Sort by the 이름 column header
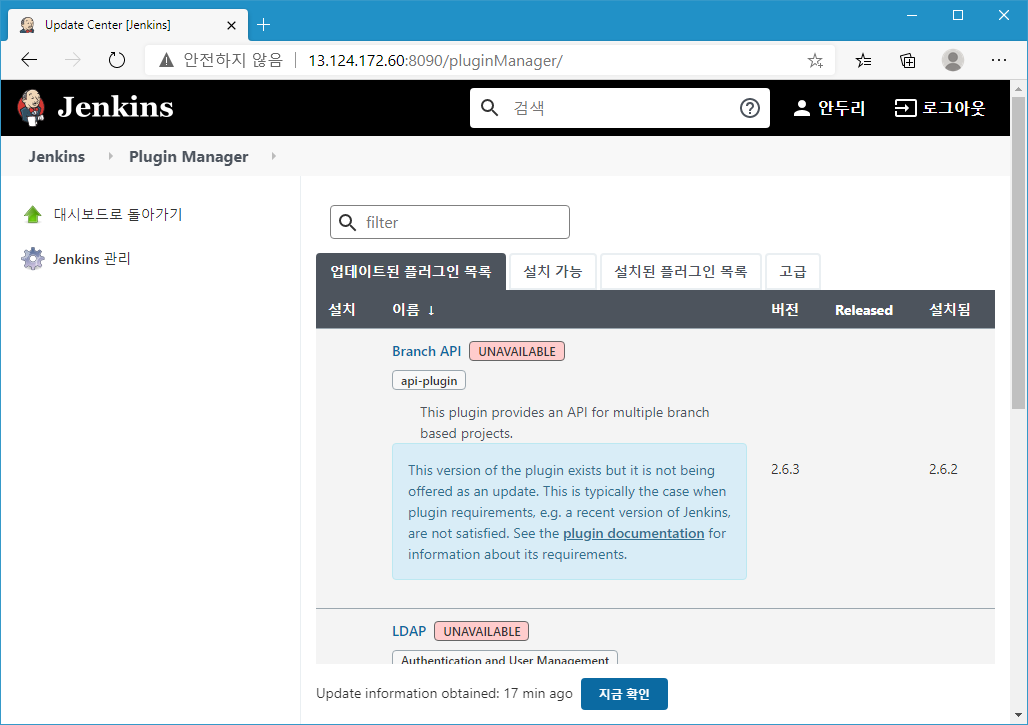This screenshot has width=1028, height=725. (413, 309)
